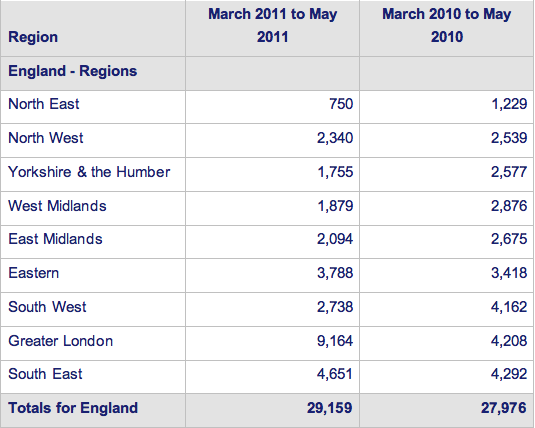
Task: Select Yorkshire & the Humber row label
Action: [x=89, y=172]
